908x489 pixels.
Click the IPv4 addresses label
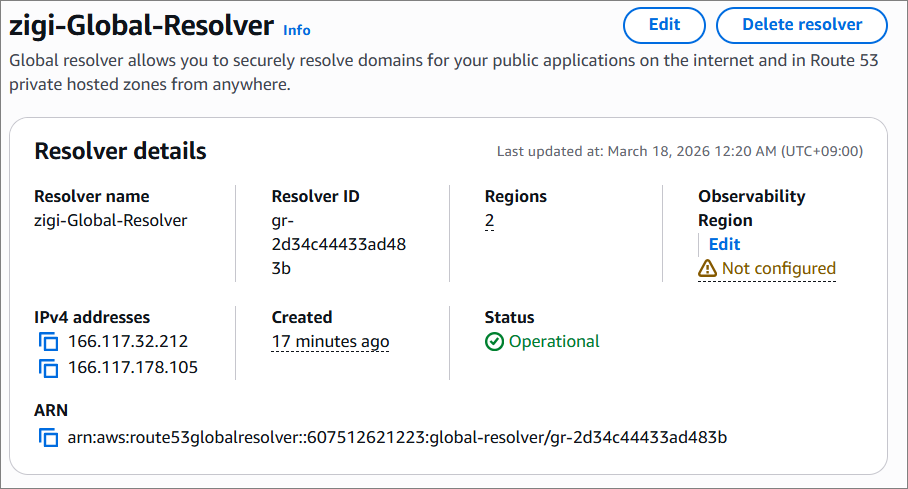[92, 318]
